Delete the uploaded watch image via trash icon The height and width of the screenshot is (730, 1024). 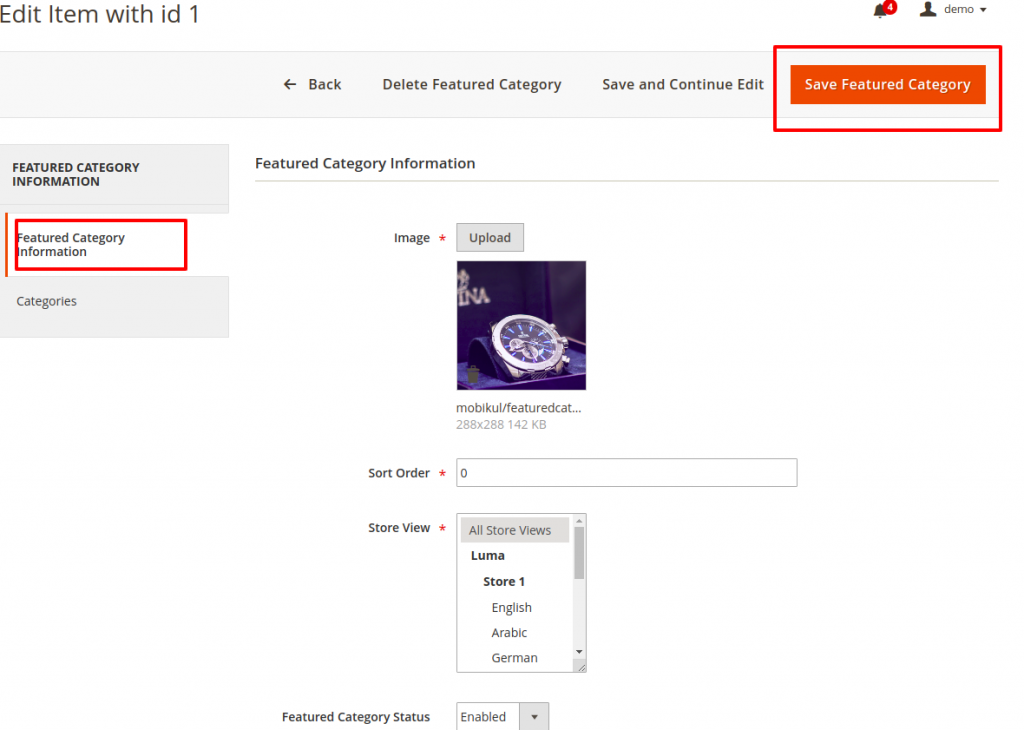pos(472,375)
